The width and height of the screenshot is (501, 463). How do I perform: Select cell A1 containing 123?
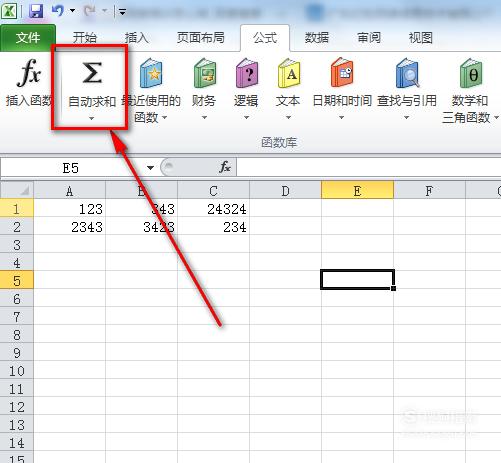(69, 209)
